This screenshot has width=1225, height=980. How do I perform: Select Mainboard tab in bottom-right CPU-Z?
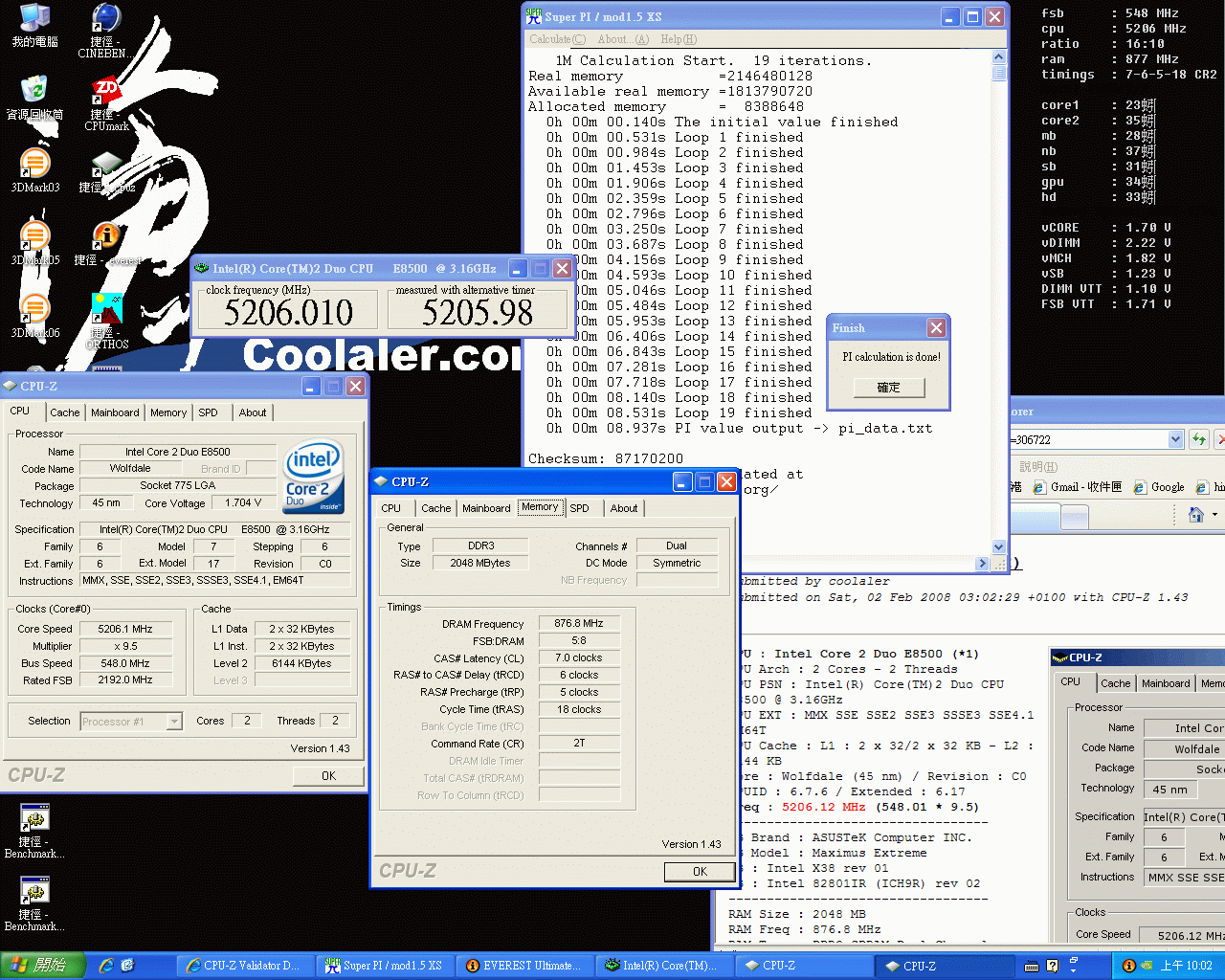pyautogui.click(x=1166, y=683)
